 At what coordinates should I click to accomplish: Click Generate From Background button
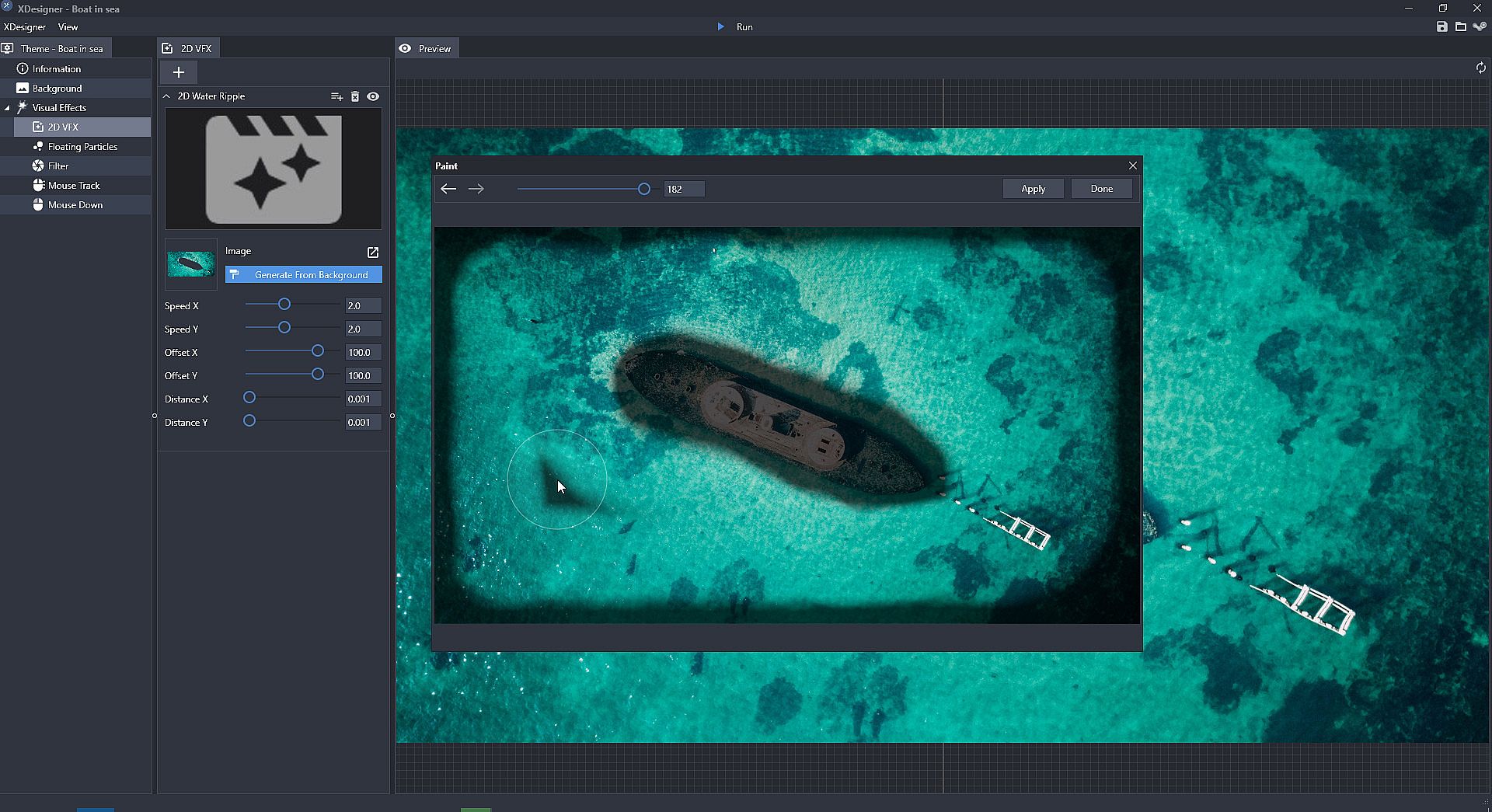click(x=304, y=275)
